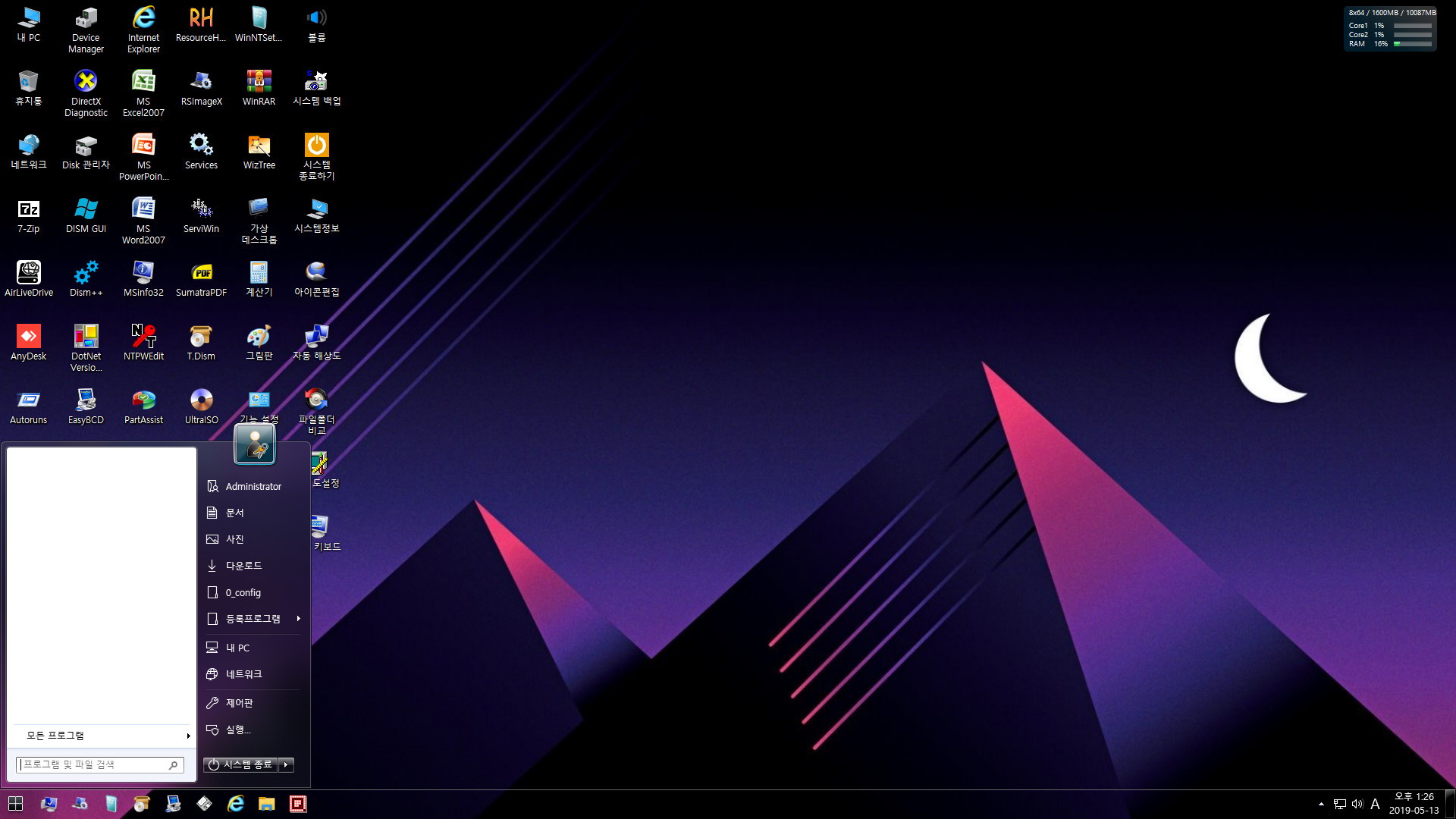This screenshot has width=1456, height=819.
Task: Click the network icon in system tray
Action: (x=1339, y=804)
